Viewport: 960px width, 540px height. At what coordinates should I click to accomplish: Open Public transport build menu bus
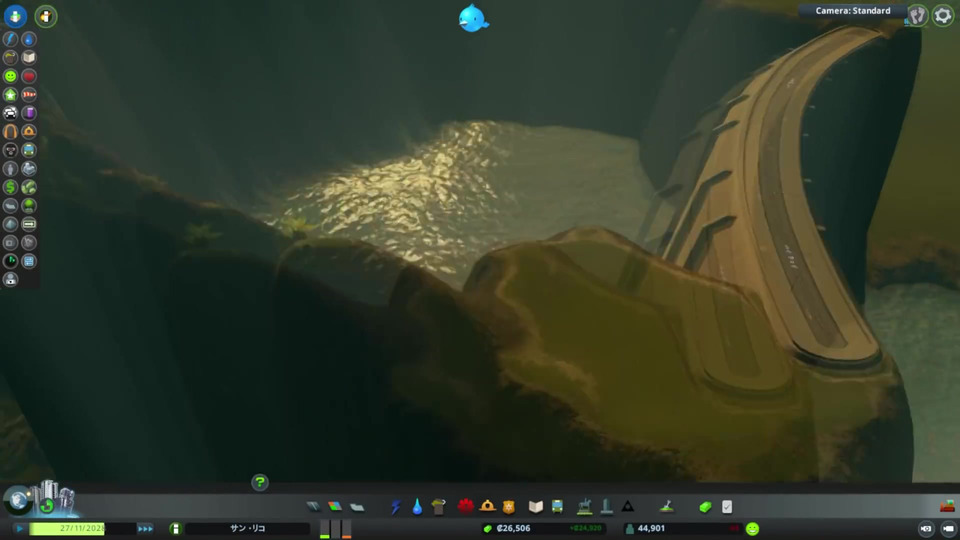557,506
